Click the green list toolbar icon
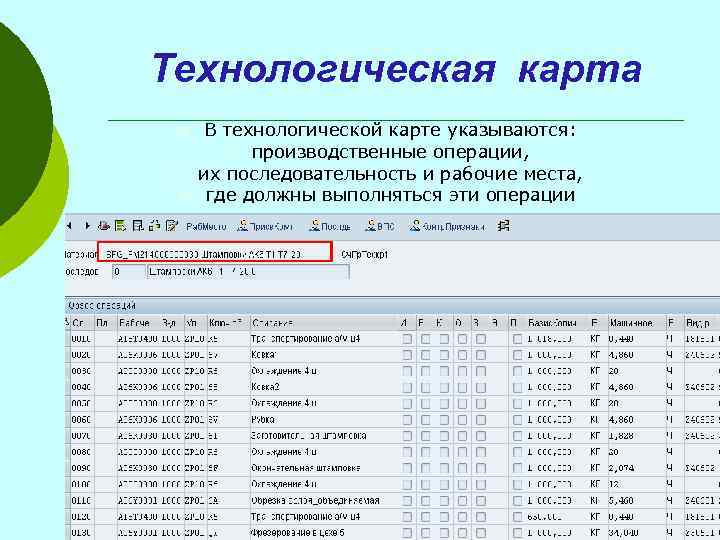 coord(120,226)
